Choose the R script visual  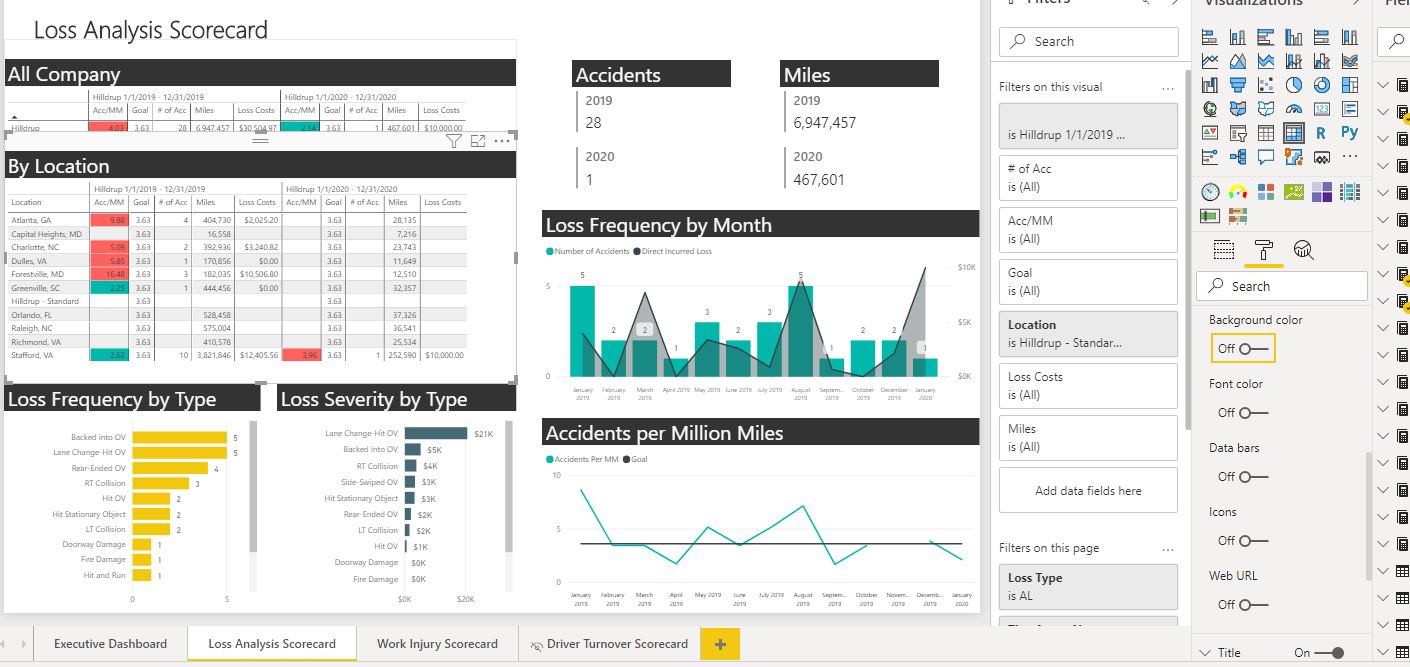(1321, 133)
